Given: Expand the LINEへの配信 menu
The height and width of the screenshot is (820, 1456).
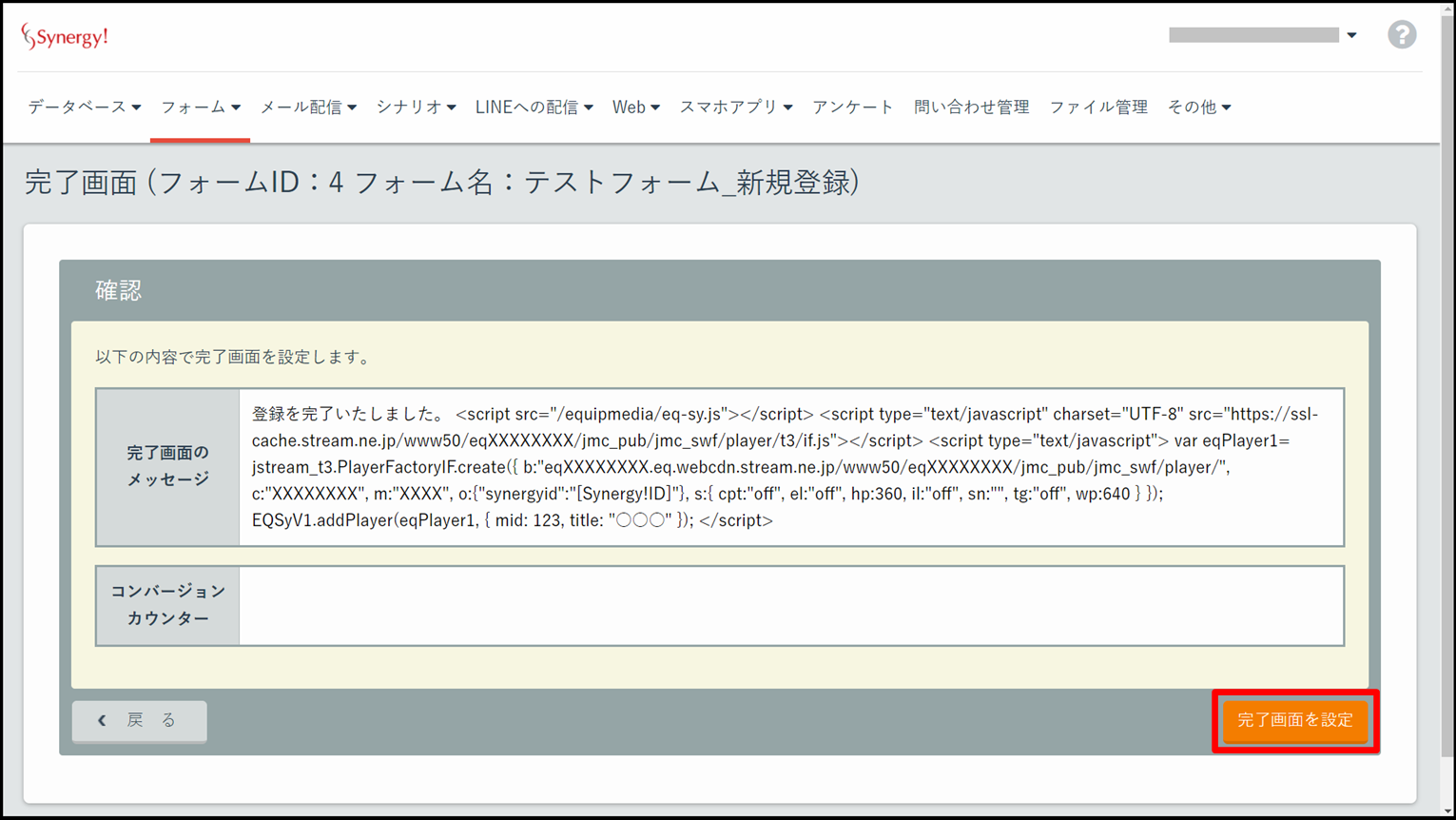Looking at the screenshot, I should click(534, 107).
